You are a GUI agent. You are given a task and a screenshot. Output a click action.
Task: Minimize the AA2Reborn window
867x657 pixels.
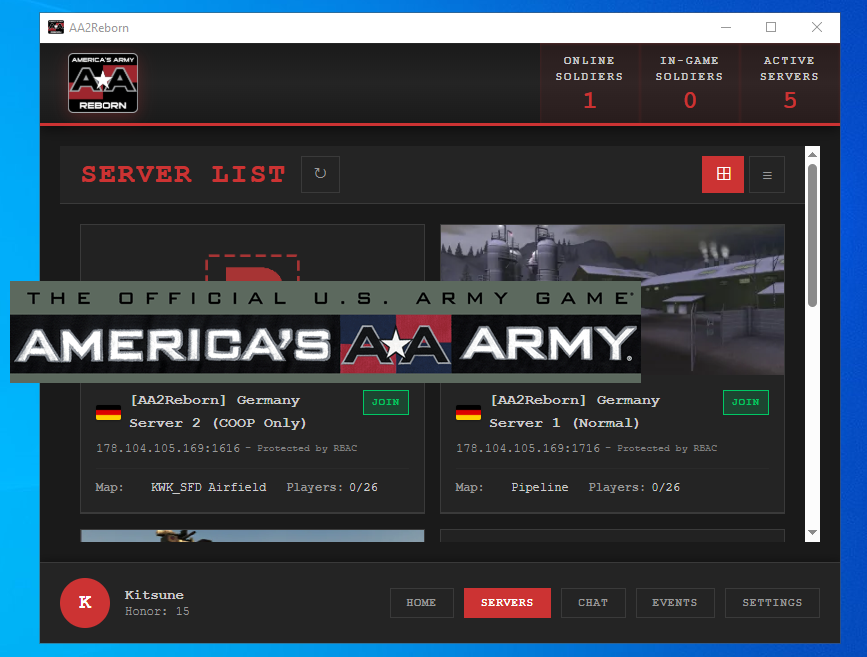[726, 27]
